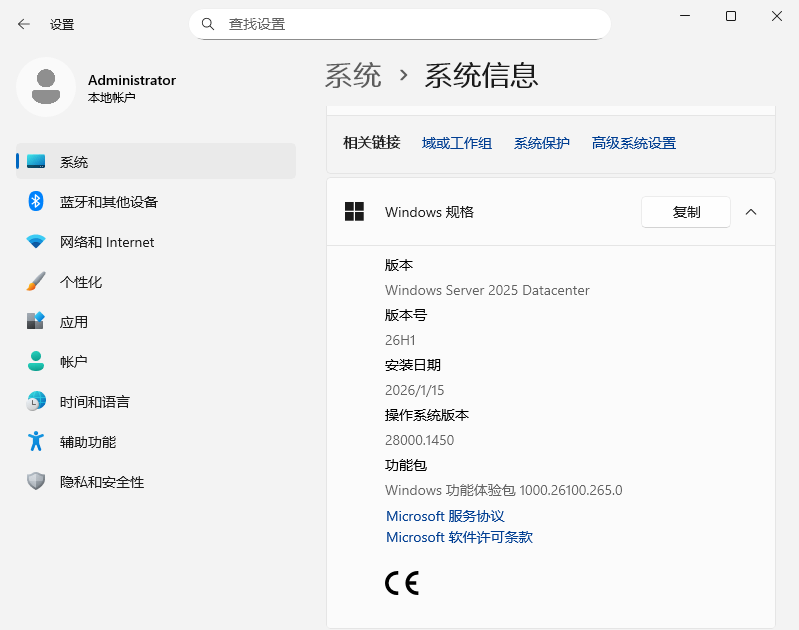This screenshot has width=799, height=630.
Task: Click the 复制 button
Action: [x=686, y=212]
